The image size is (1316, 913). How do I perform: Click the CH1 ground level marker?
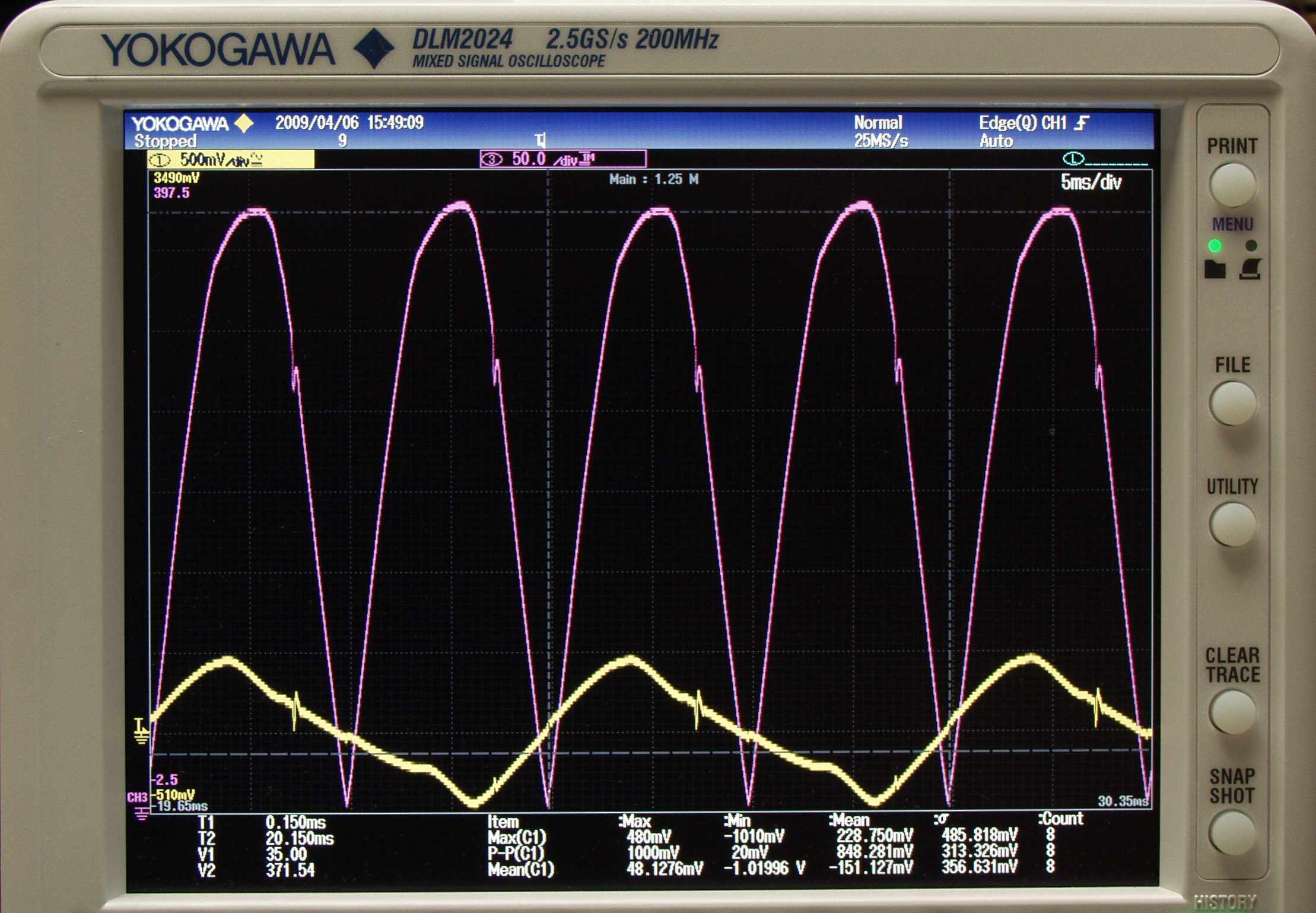pyautogui.click(x=141, y=730)
